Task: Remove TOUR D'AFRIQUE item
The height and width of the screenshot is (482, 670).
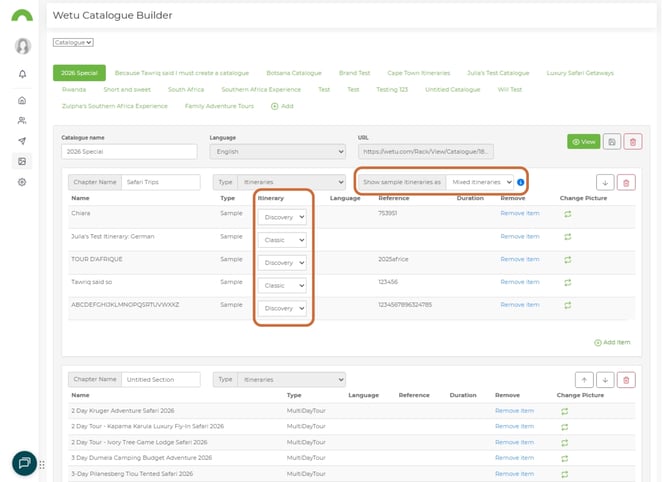Action: pos(520,259)
